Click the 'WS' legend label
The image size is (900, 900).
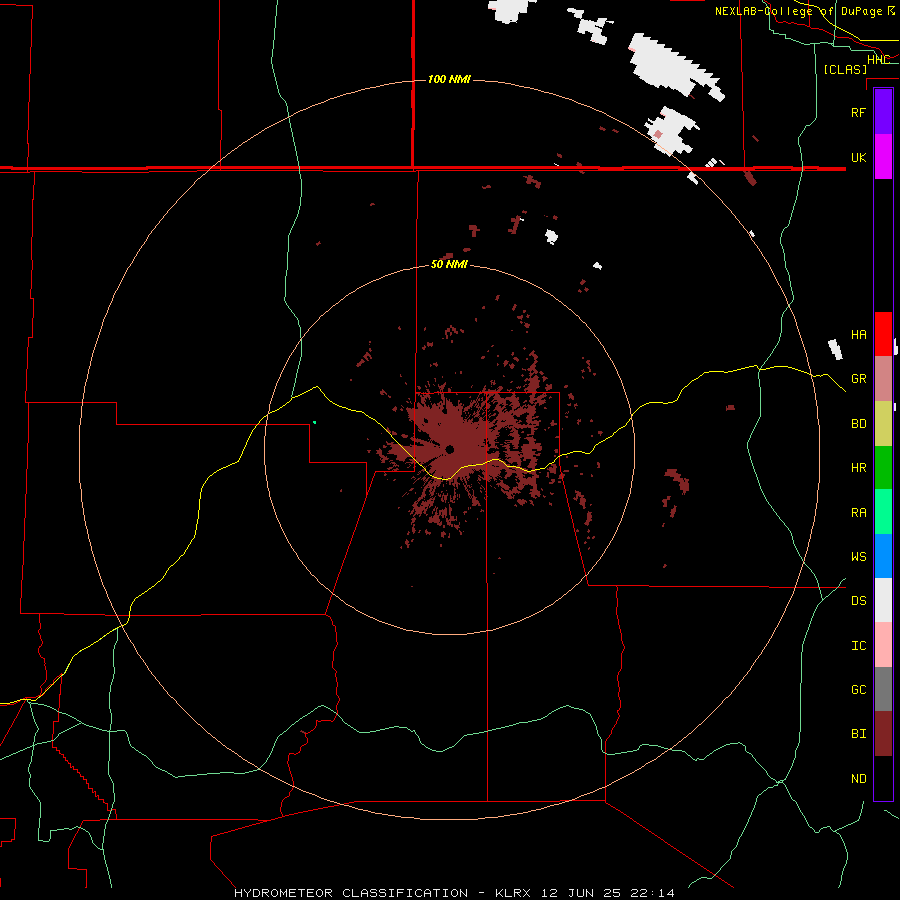(858, 557)
